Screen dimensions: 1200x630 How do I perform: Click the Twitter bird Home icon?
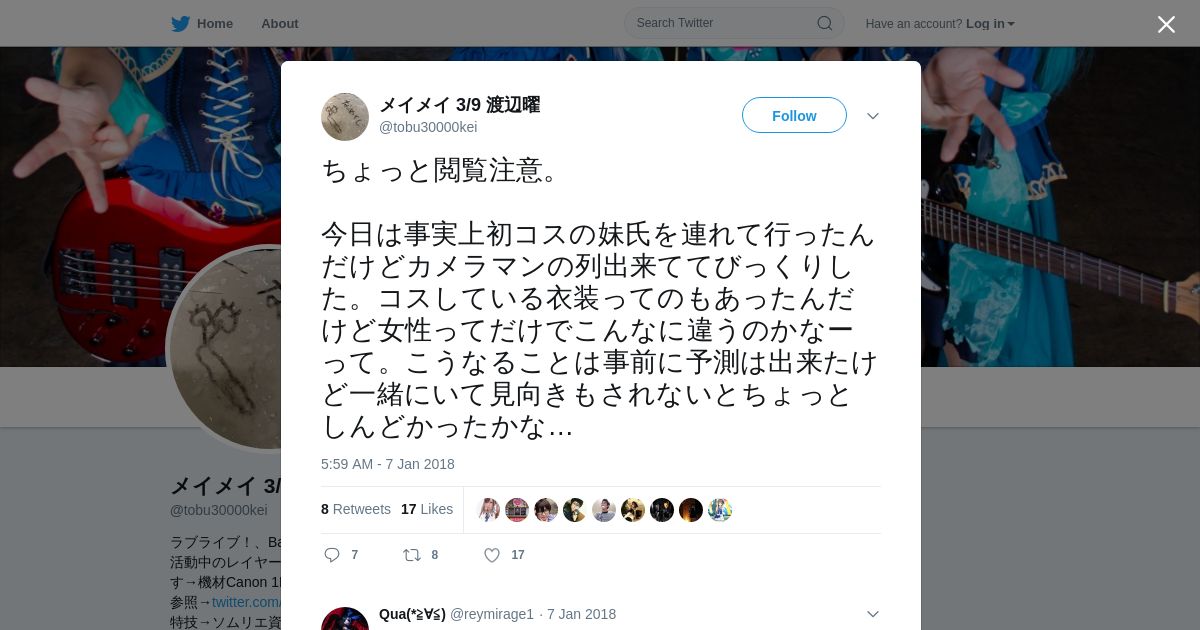[x=180, y=24]
